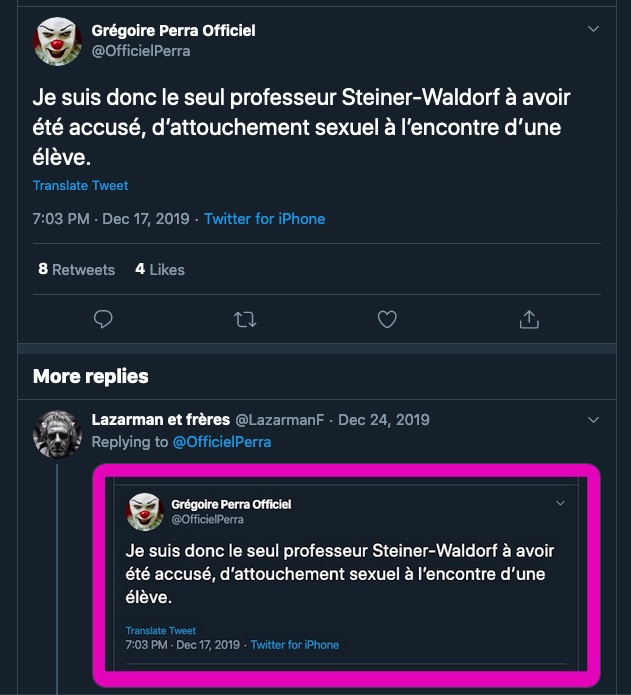Expand the main tweet's options chevron
Screen dimensions: 631x695
593,30
